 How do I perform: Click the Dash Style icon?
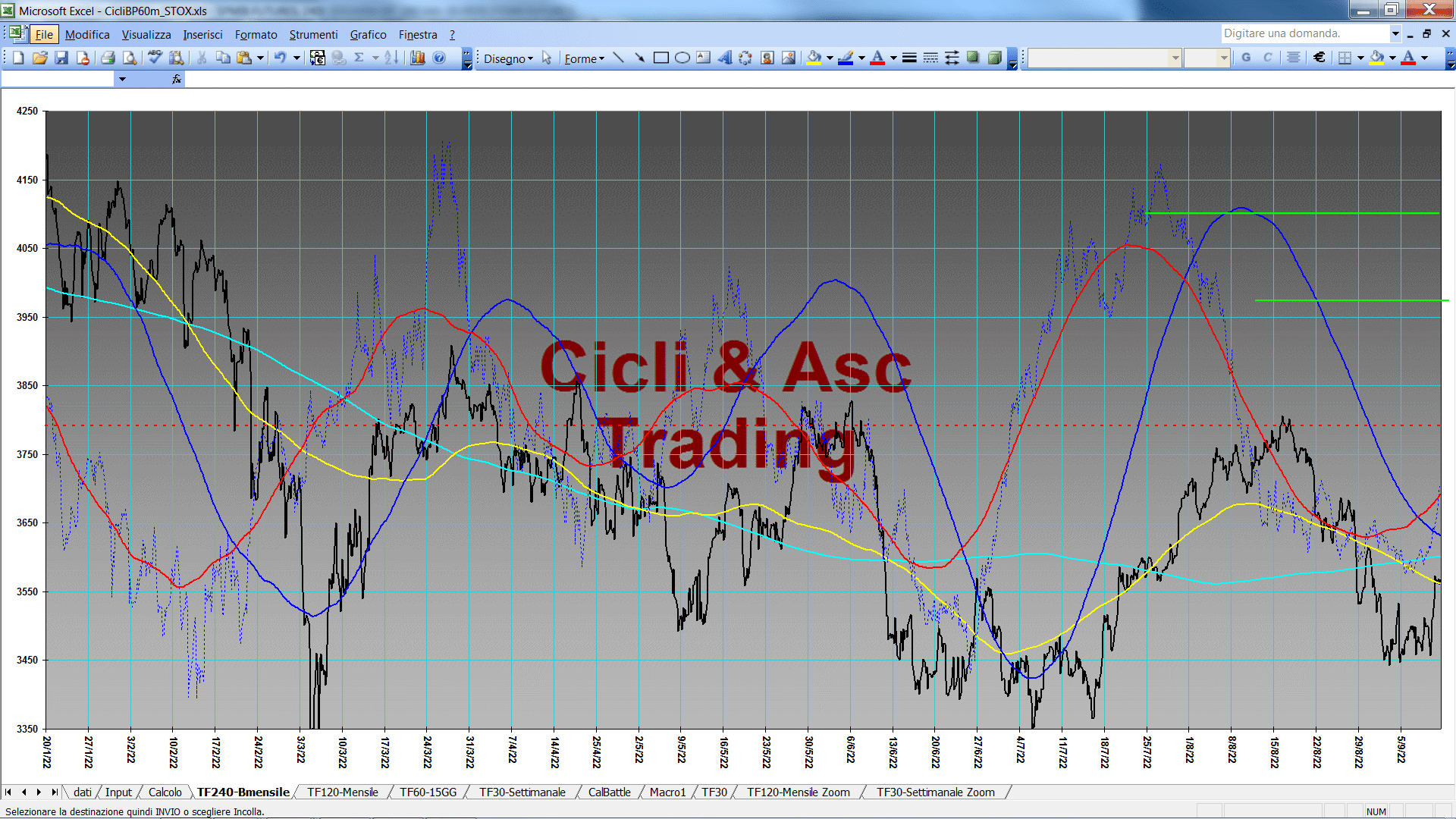[x=930, y=58]
